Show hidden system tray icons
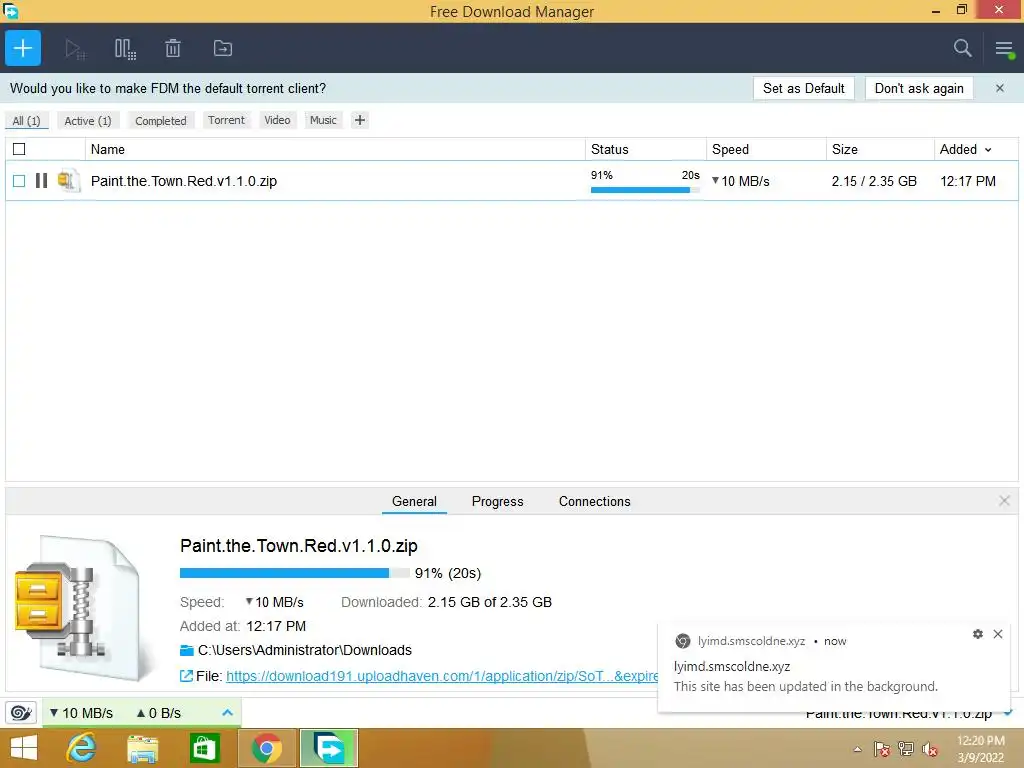Image resolution: width=1024 pixels, height=768 pixels. click(857, 749)
